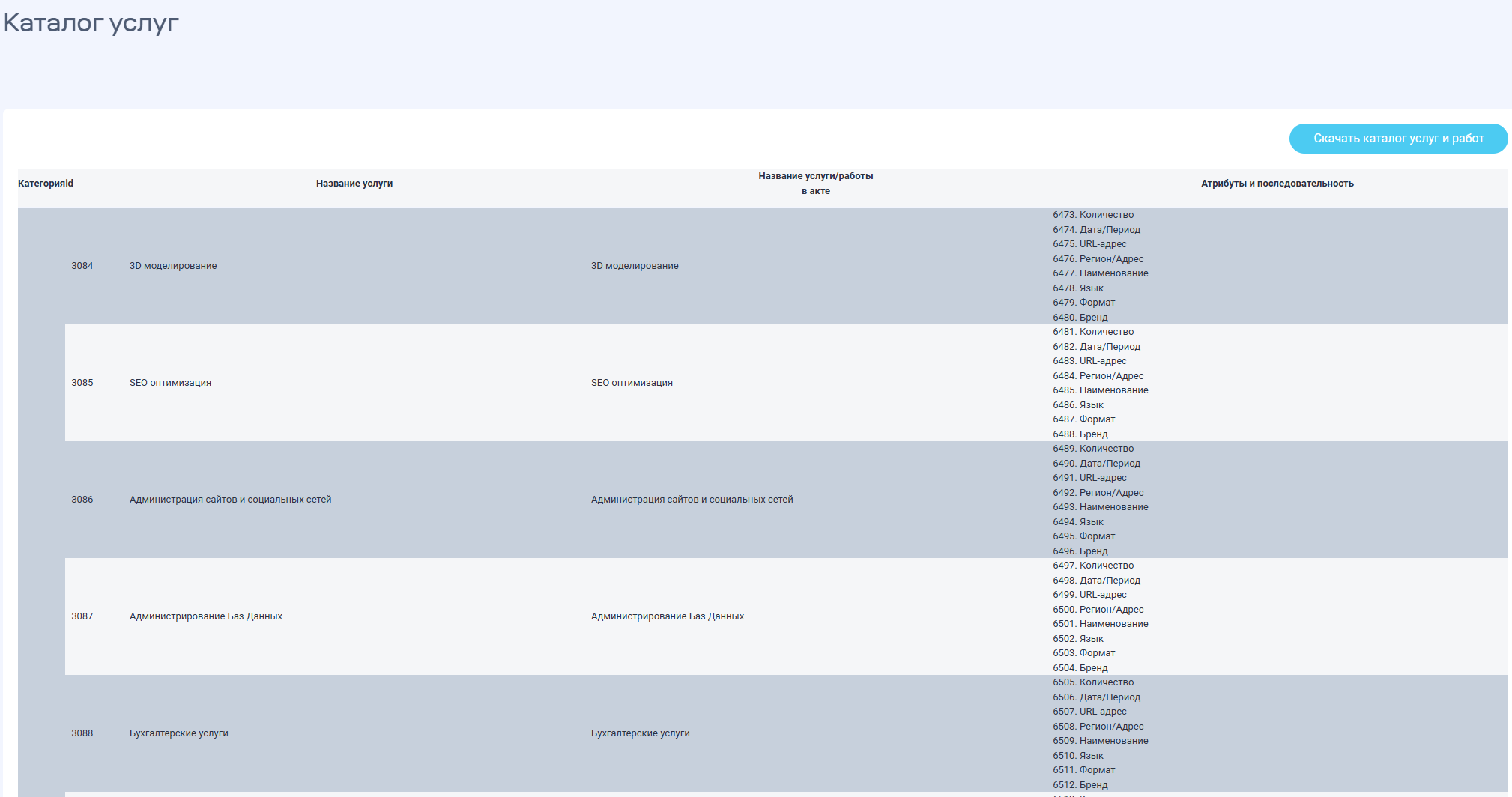
Task: Select category ID 3084 cell
Action: [x=82, y=266]
